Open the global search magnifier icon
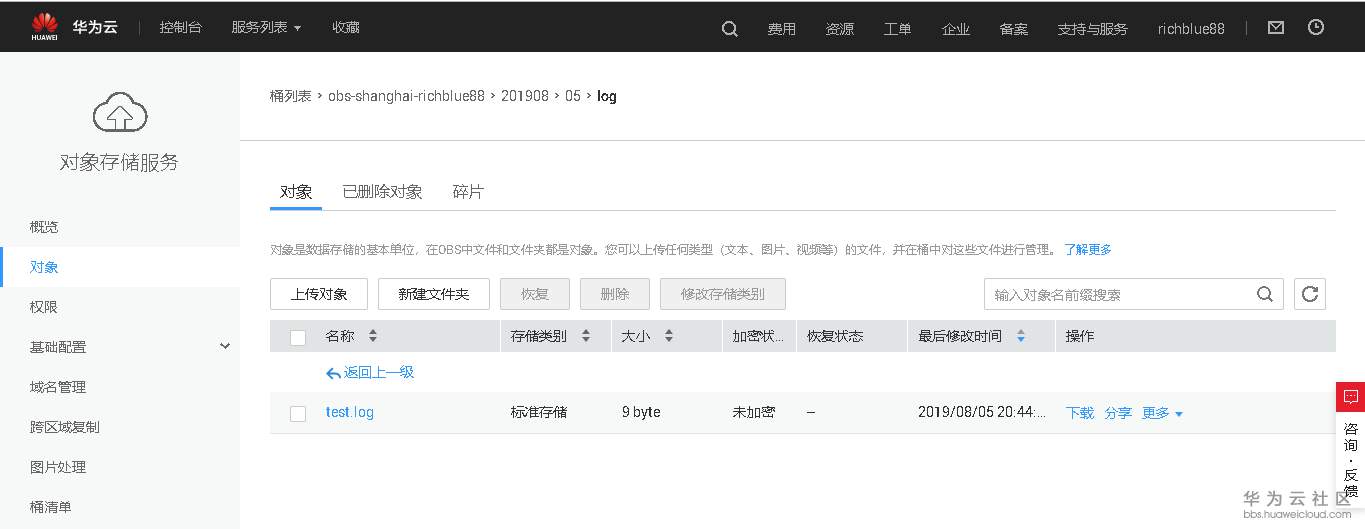The image size is (1365, 529). coord(730,29)
